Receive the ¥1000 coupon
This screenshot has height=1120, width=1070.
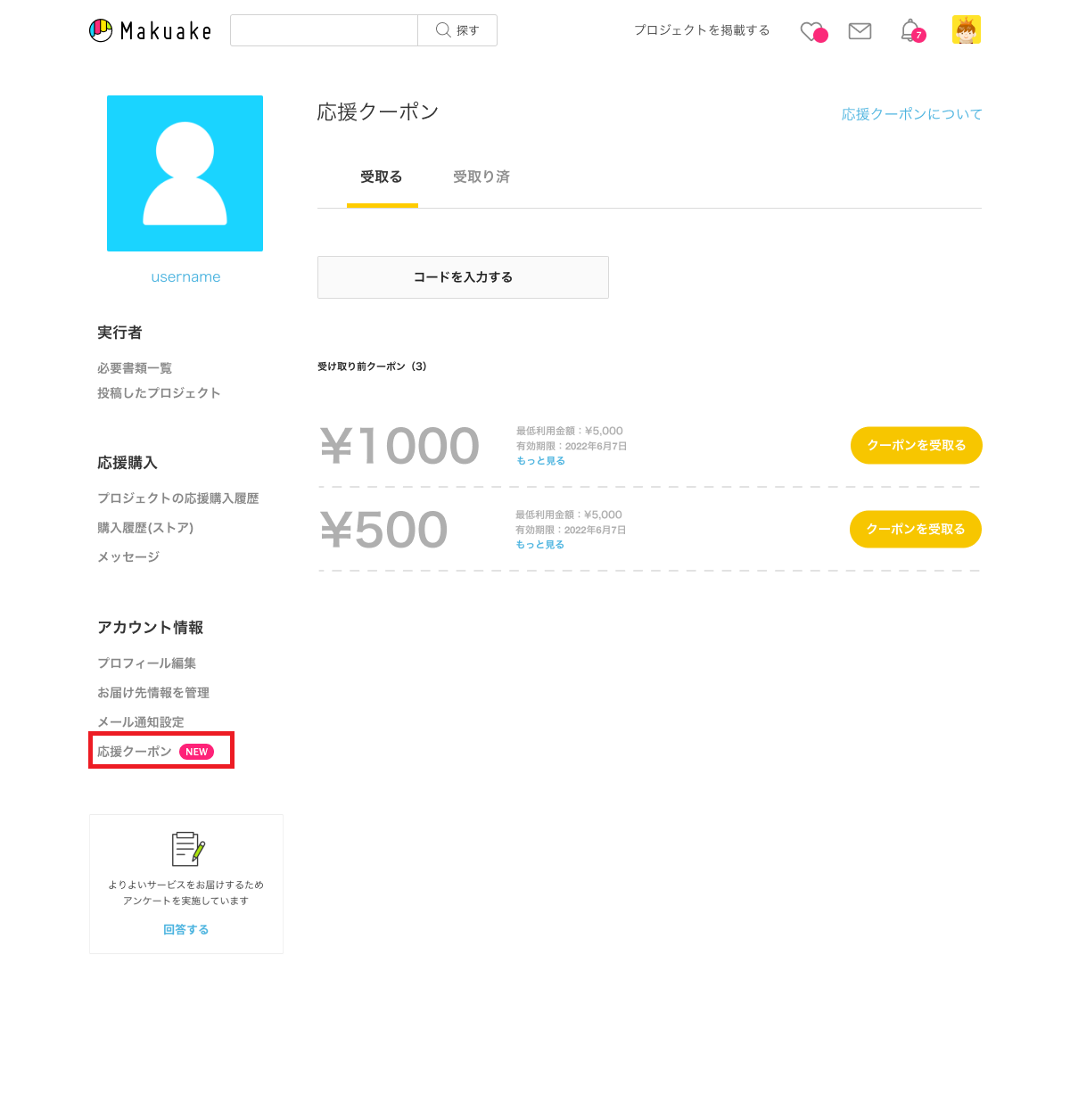tap(916, 445)
